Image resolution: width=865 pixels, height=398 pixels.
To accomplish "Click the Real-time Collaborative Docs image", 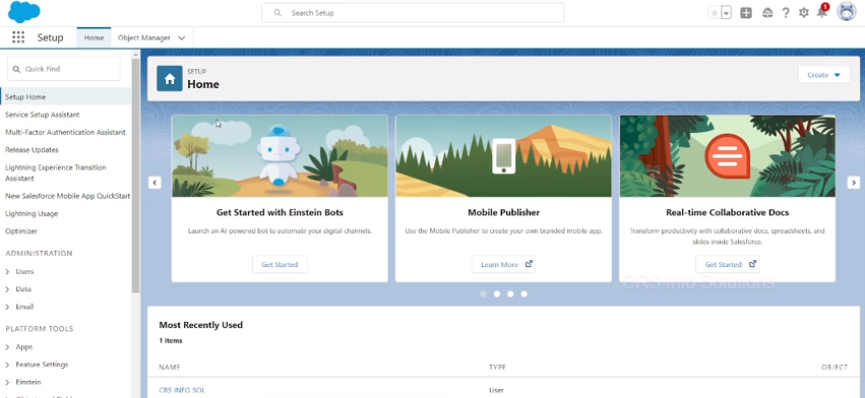I will pyautogui.click(x=727, y=156).
